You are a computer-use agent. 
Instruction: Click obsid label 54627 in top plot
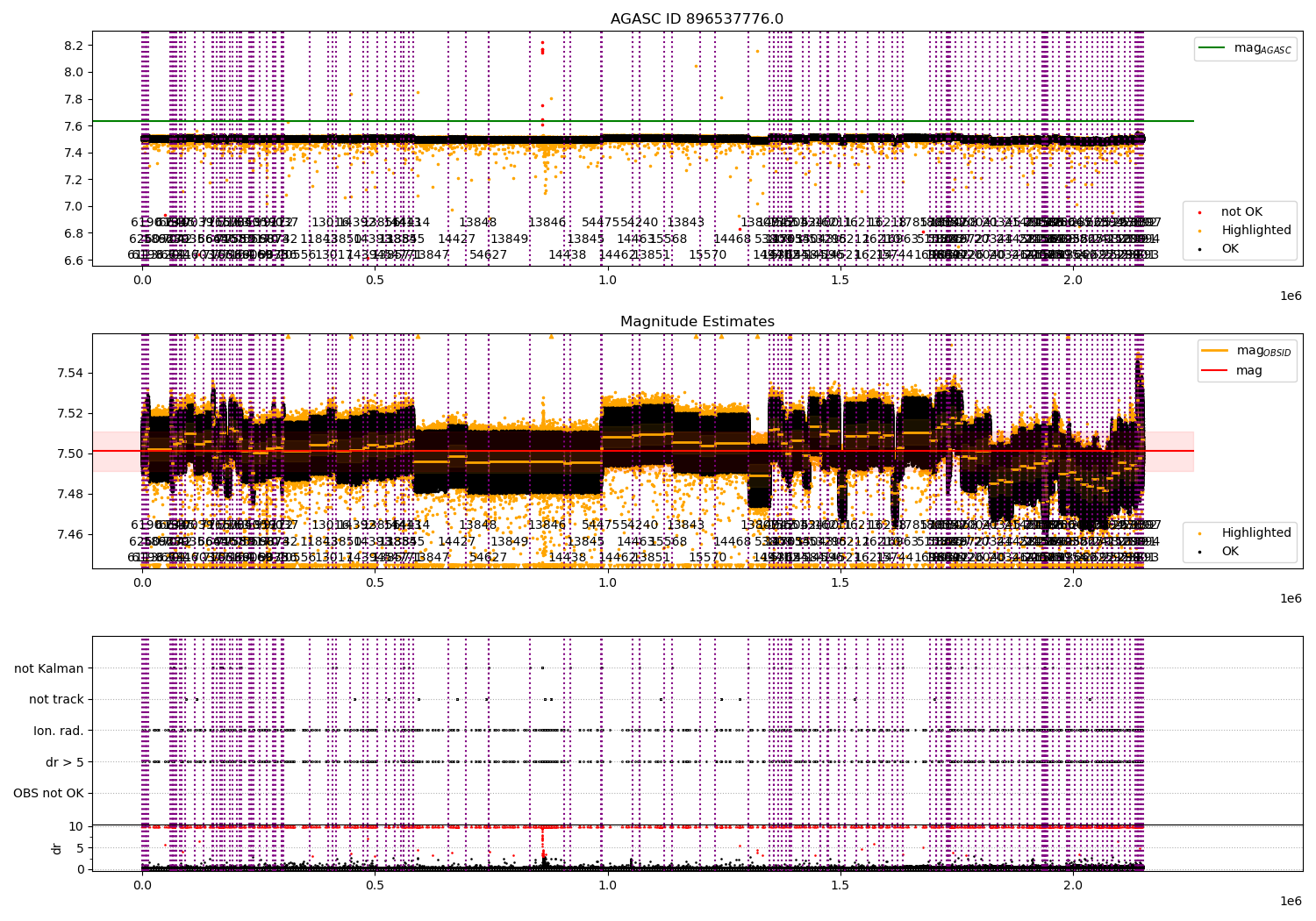click(488, 255)
